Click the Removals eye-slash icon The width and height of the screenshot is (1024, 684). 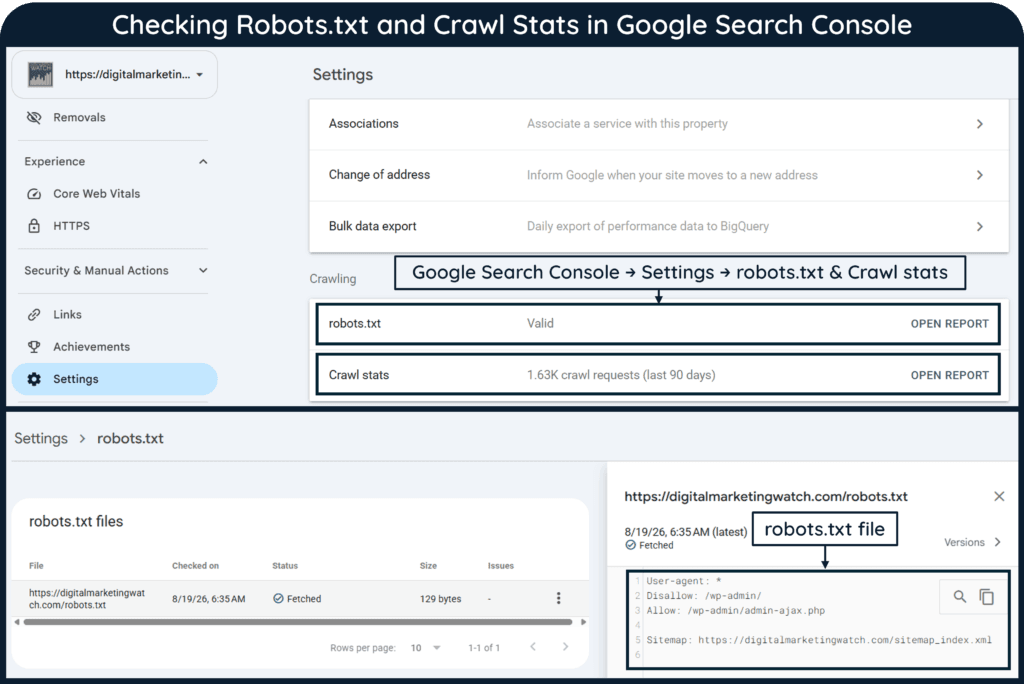[x=34, y=118]
